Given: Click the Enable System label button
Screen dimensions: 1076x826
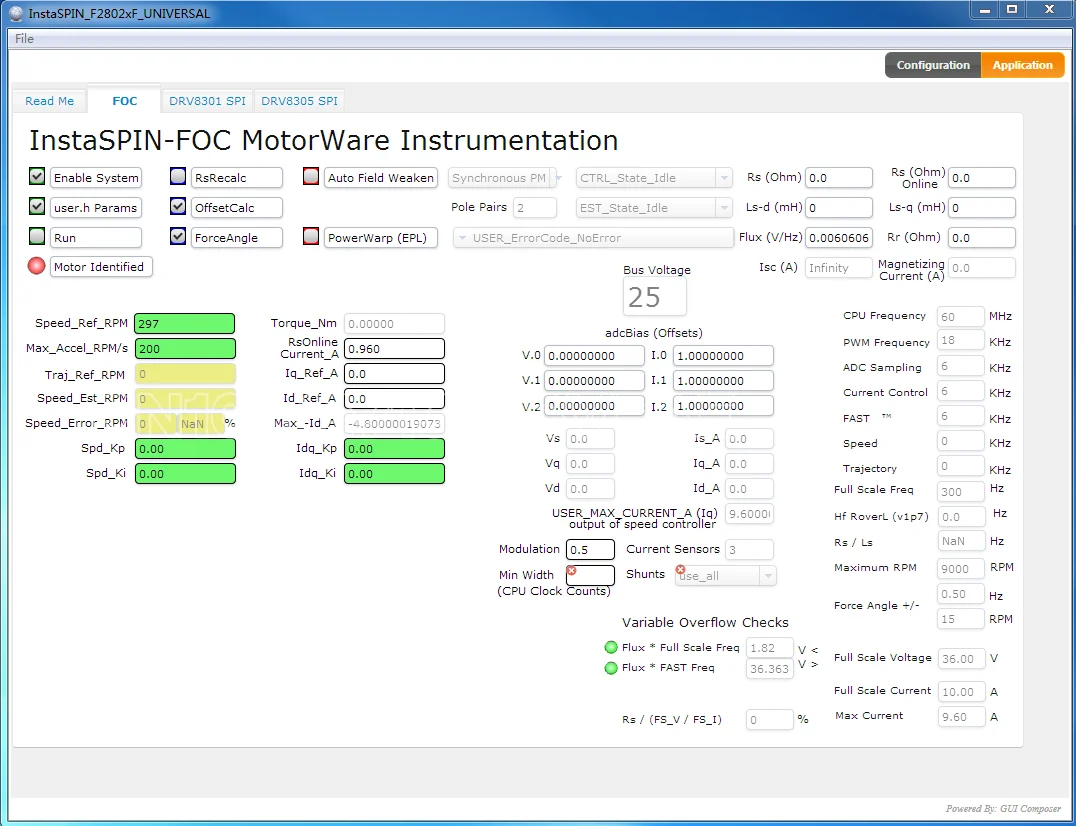Looking at the screenshot, I should pos(96,178).
